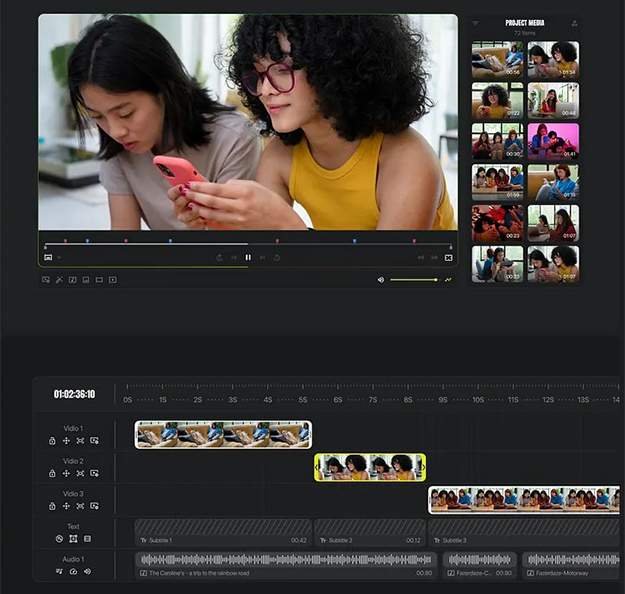Select the cut scissors tool below preview
625x594 pixels.
(x=59, y=280)
